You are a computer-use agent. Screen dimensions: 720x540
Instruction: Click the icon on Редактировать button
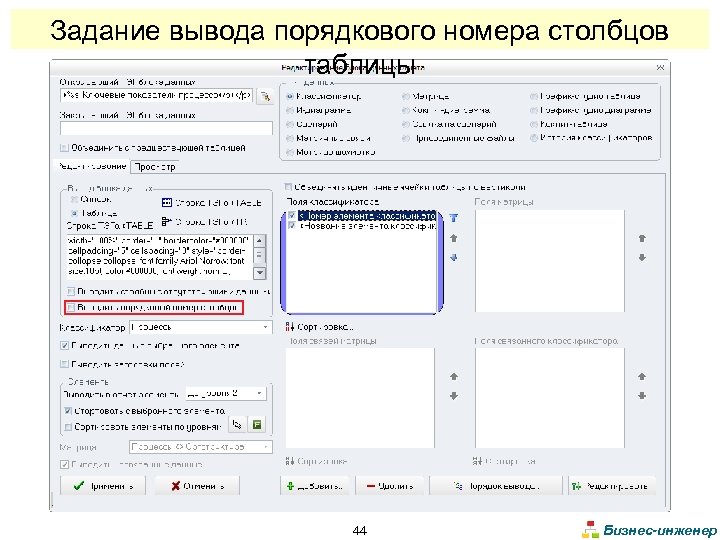point(576,486)
